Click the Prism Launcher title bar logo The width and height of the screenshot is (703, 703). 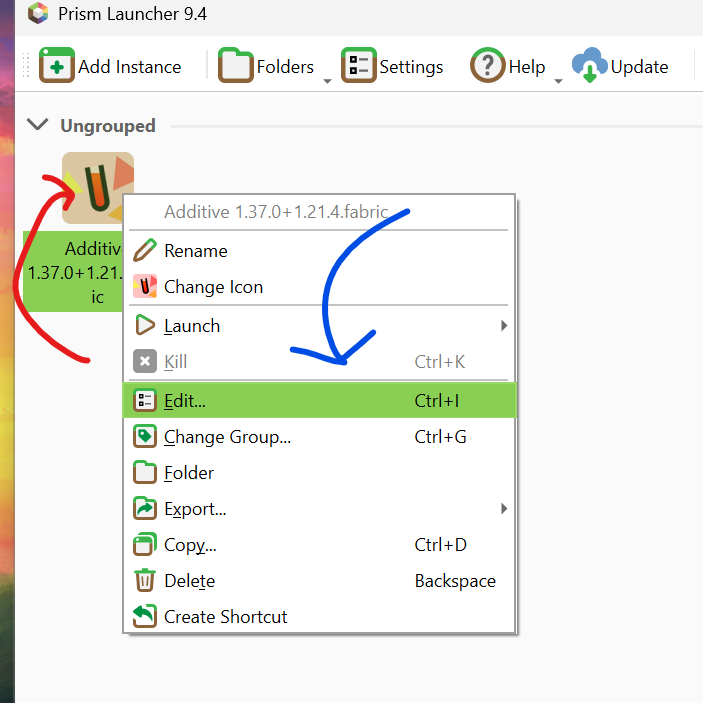click(x=38, y=14)
